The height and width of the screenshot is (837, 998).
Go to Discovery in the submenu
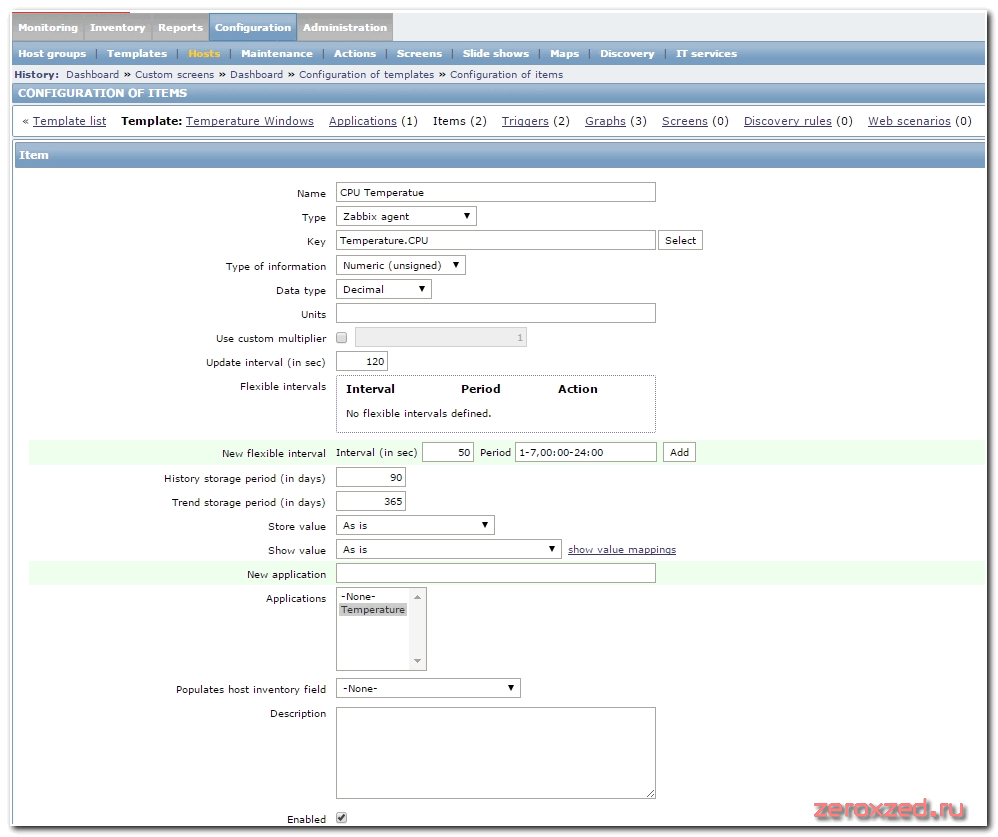coord(627,54)
